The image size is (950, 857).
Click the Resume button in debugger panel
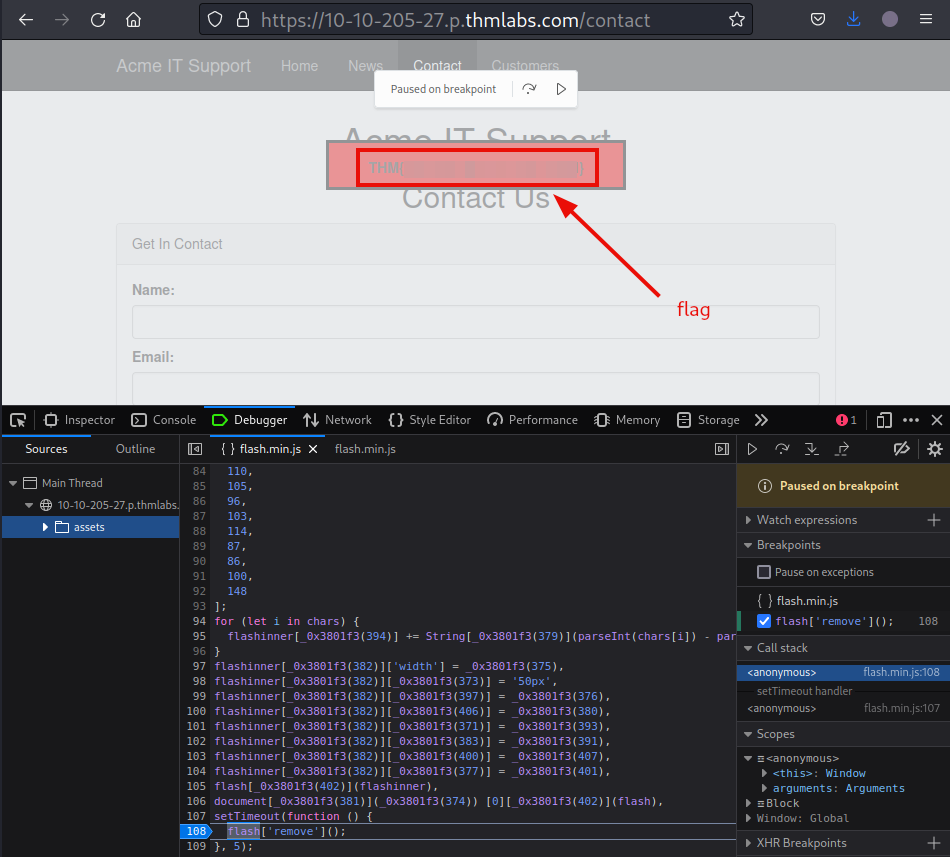click(753, 449)
